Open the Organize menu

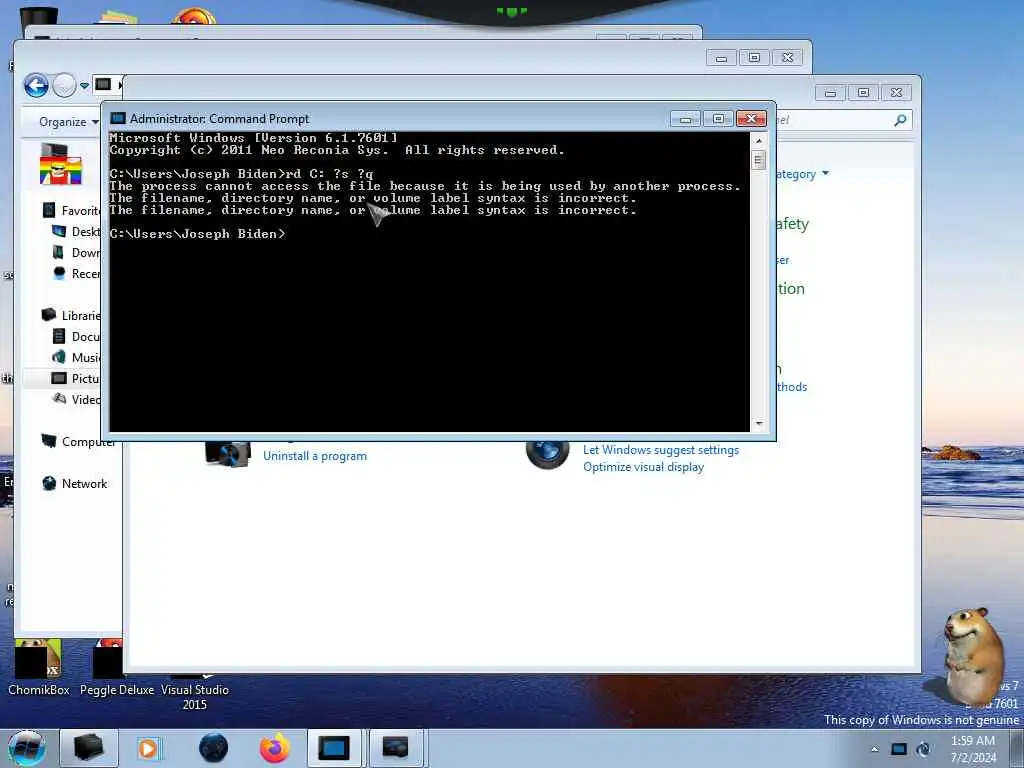69,121
